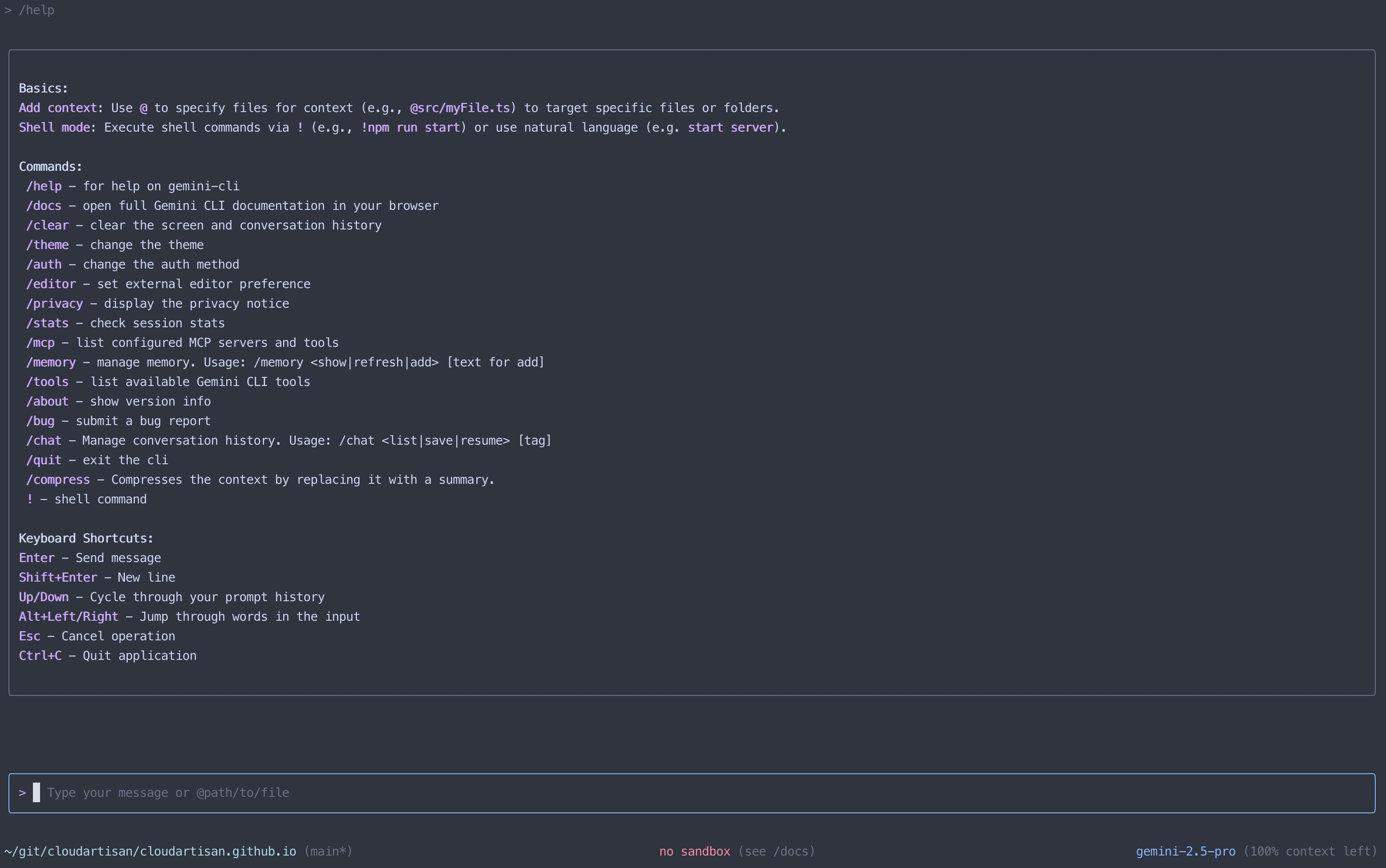Click 'Send message' description text
This screenshot has width=1386, height=868.
click(x=118, y=558)
